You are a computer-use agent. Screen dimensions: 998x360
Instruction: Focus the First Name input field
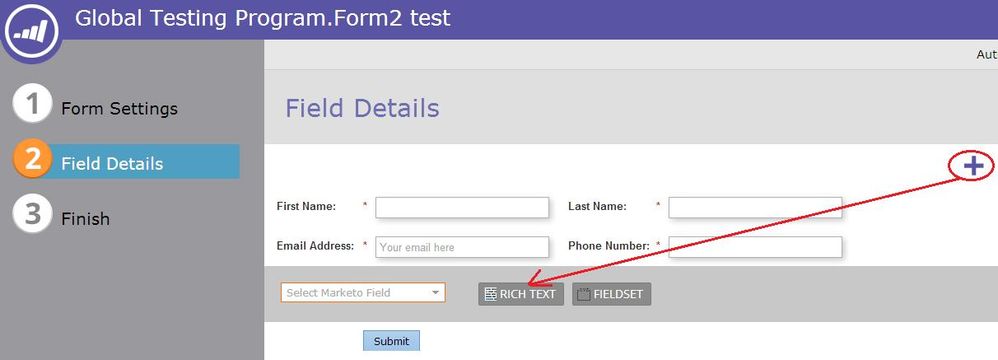point(462,207)
